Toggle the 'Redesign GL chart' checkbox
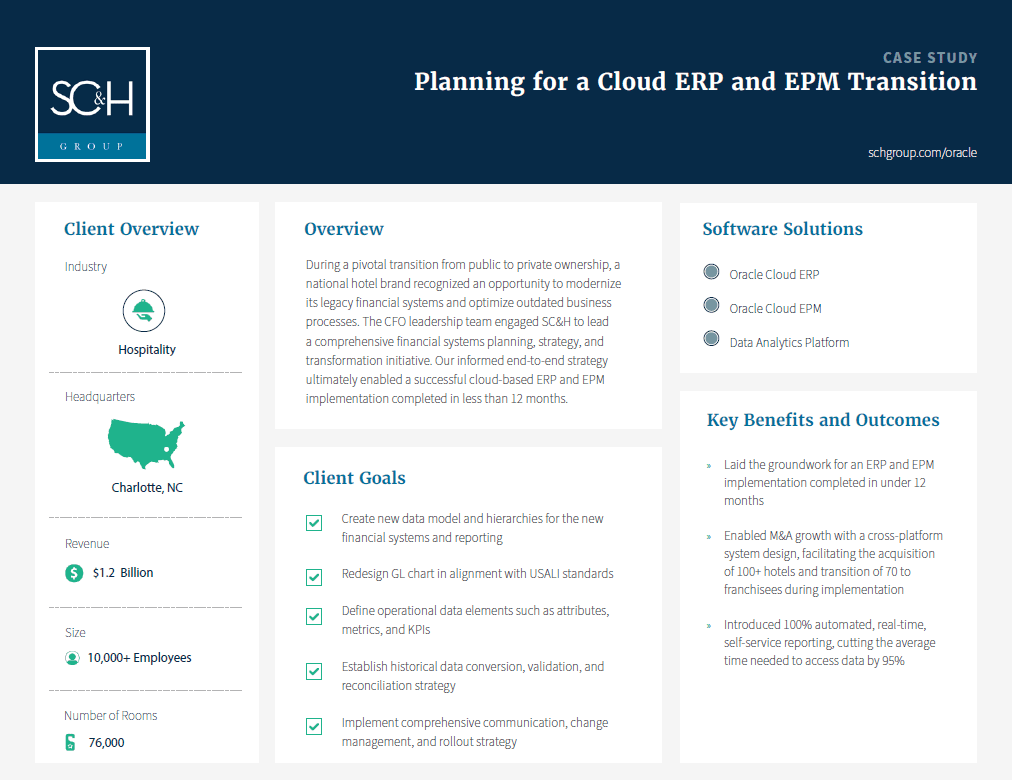Image resolution: width=1012 pixels, height=780 pixels. (x=314, y=577)
